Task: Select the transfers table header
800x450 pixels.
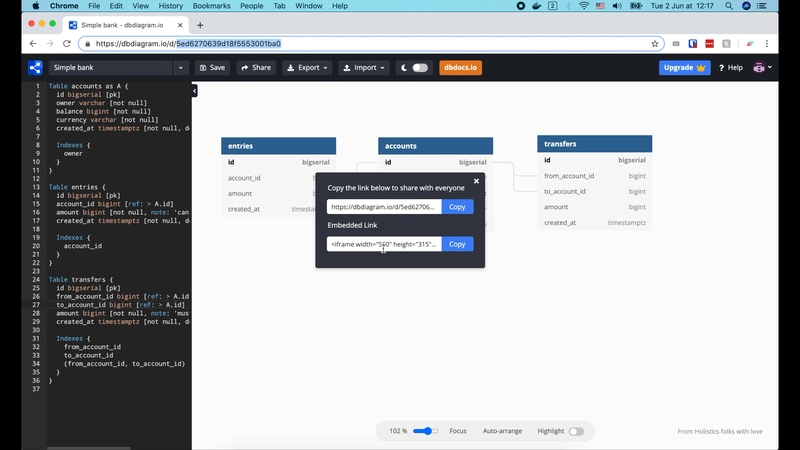Action: point(594,144)
